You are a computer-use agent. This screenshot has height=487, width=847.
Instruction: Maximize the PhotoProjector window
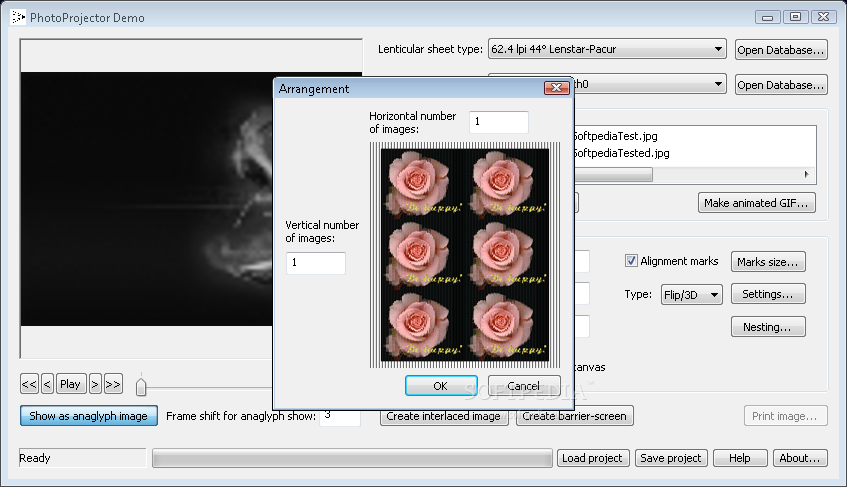click(796, 17)
